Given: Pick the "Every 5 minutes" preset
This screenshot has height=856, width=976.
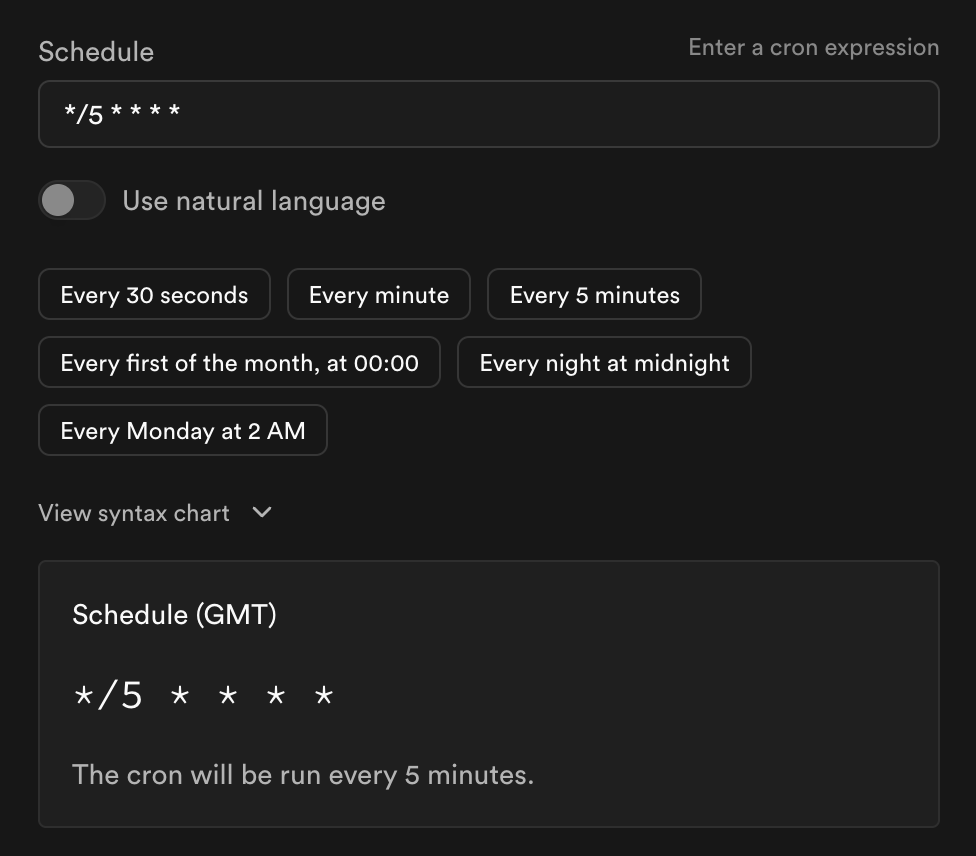Looking at the screenshot, I should pyautogui.click(x=594, y=295).
